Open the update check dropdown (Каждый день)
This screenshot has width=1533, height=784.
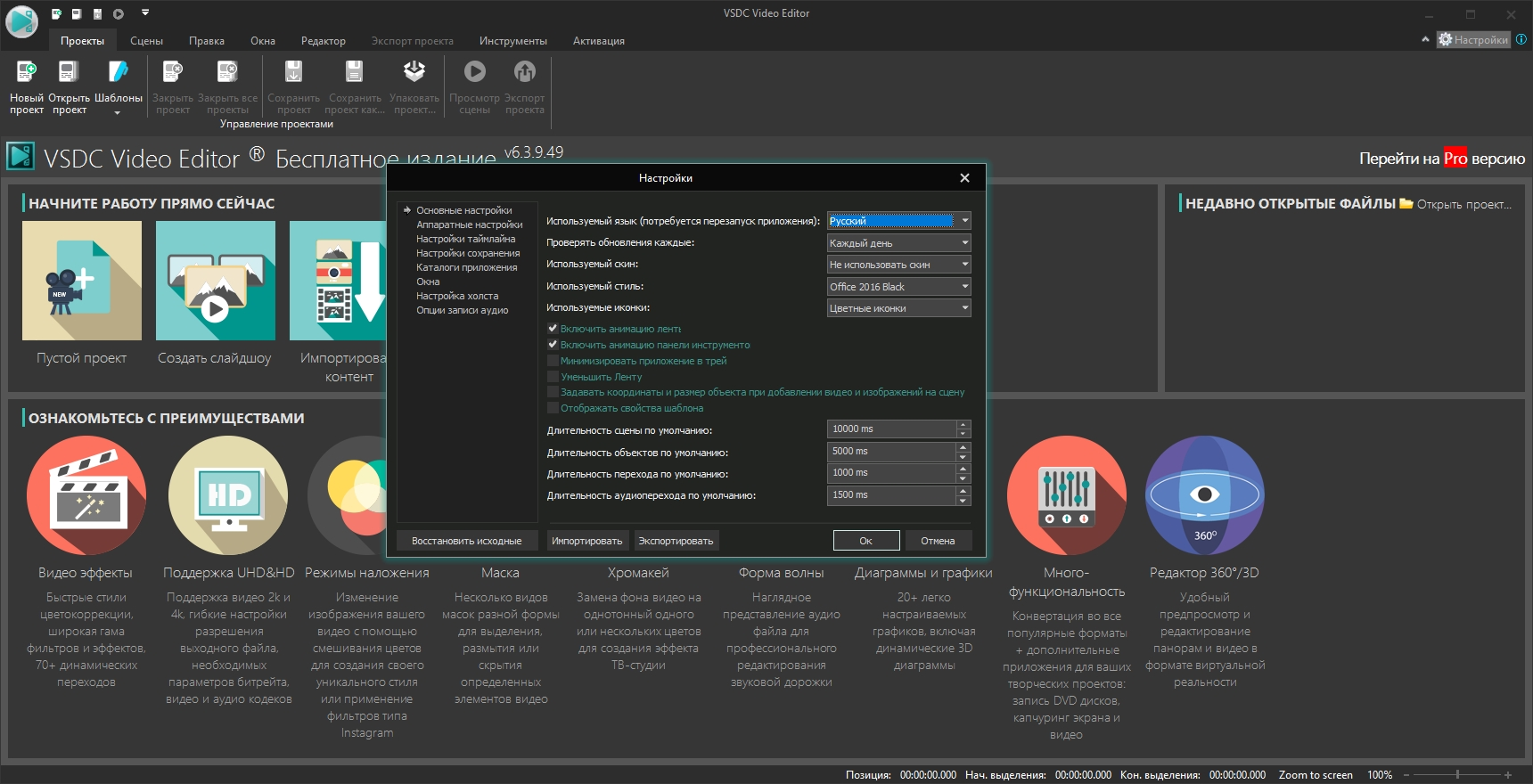(964, 242)
